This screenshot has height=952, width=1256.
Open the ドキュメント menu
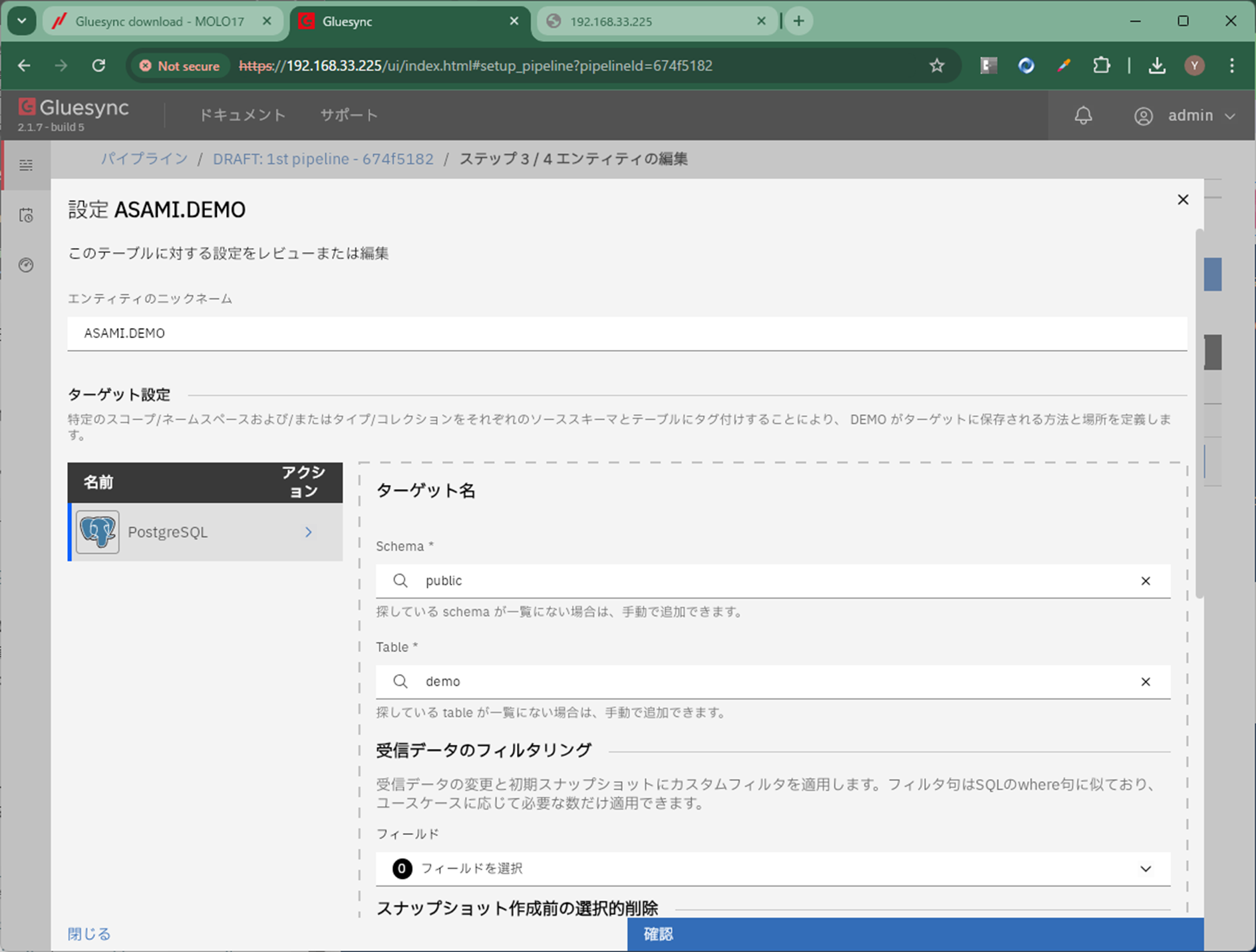coord(242,115)
